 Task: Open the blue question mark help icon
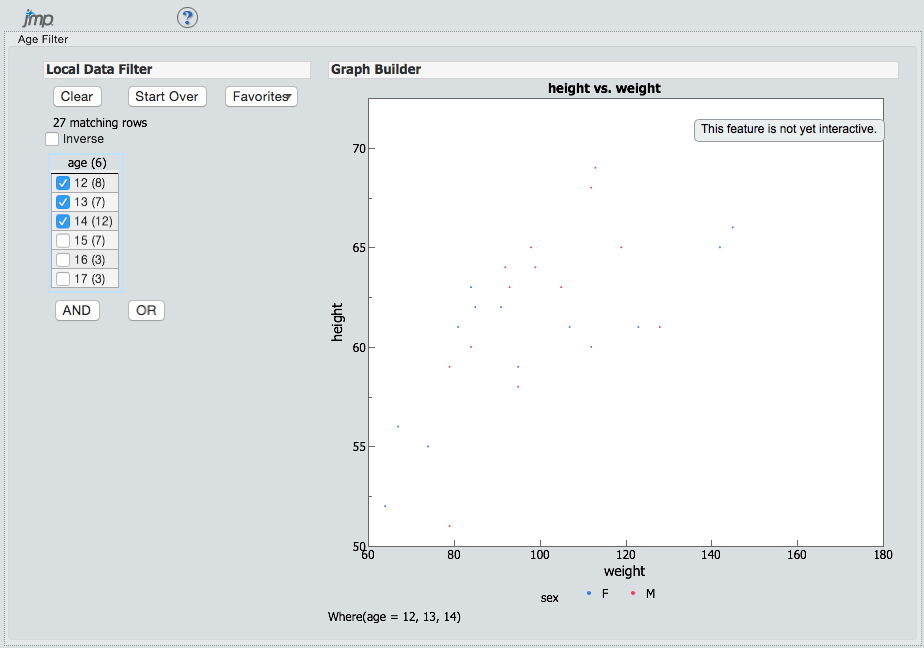pos(187,18)
